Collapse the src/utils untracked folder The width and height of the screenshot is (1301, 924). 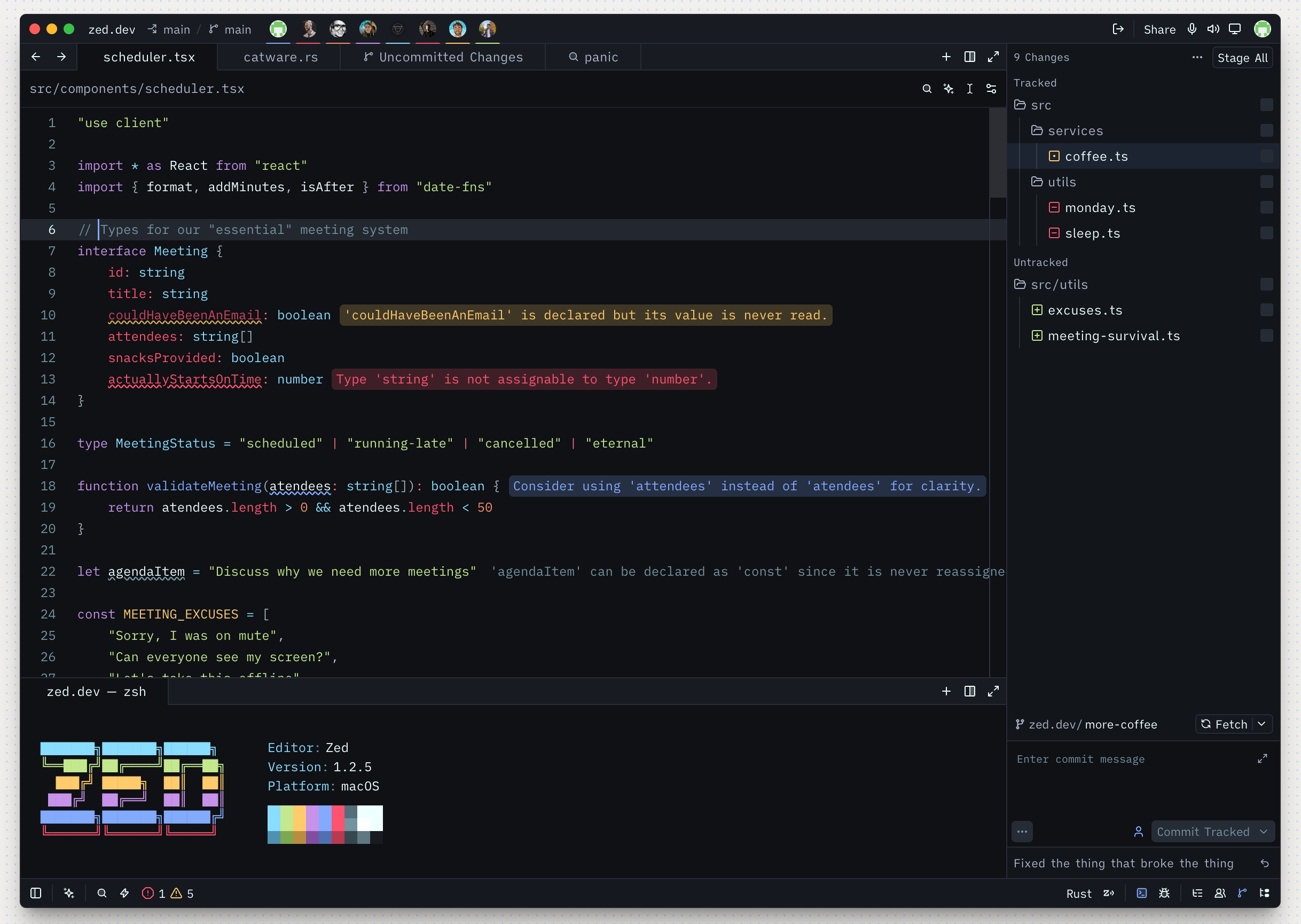[1051, 284]
